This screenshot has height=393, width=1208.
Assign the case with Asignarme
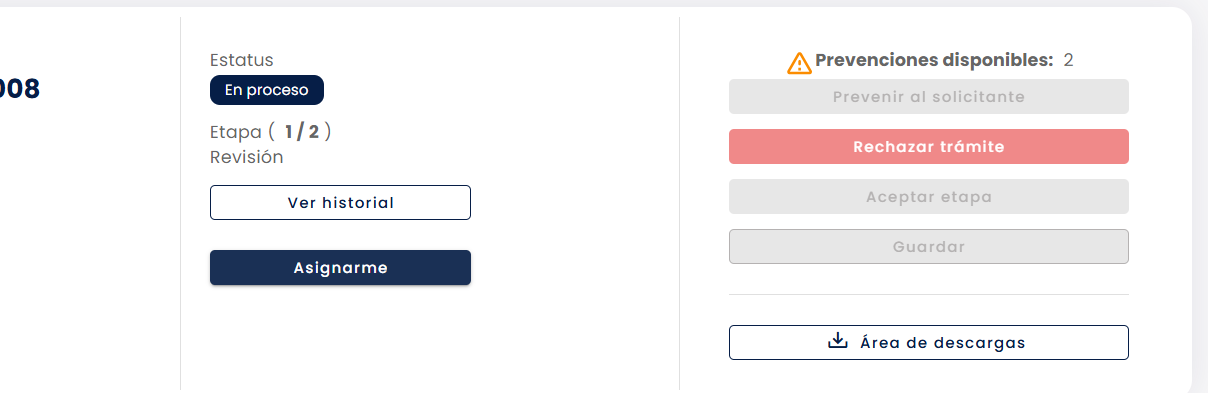[x=340, y=267]
